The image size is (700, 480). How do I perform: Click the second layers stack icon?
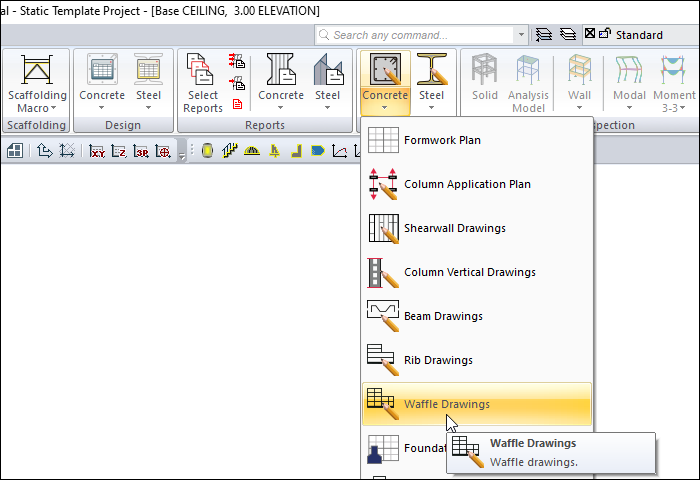coord(568,34)
